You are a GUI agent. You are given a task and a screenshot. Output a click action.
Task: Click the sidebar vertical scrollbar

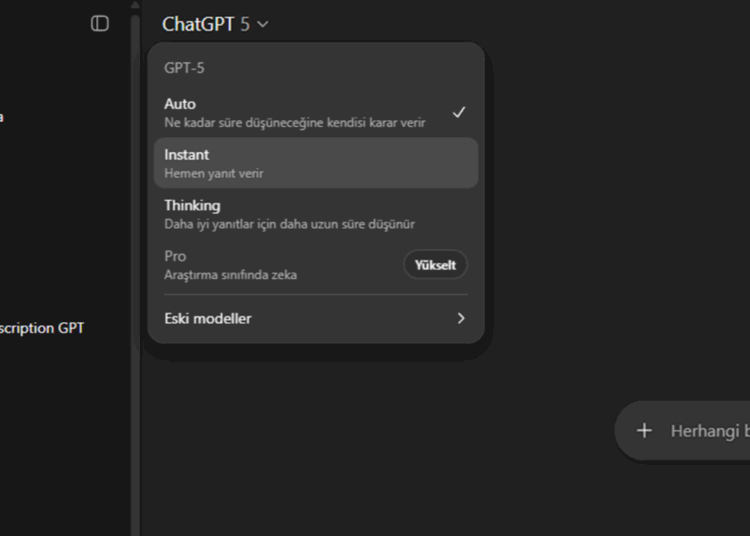pyautogui.click(x=135, y=273)
